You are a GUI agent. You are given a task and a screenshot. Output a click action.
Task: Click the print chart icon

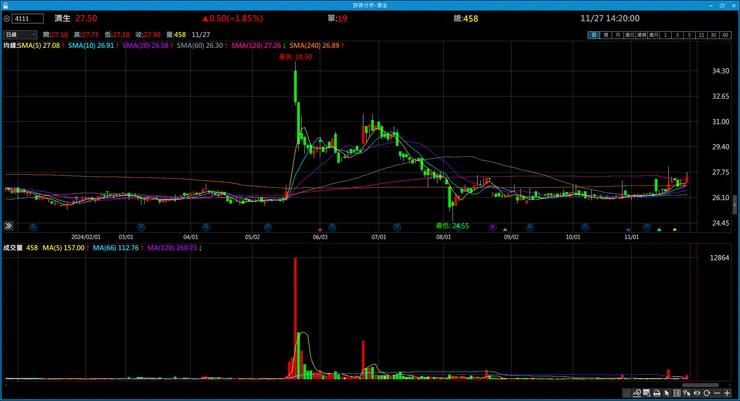[657, 393]
